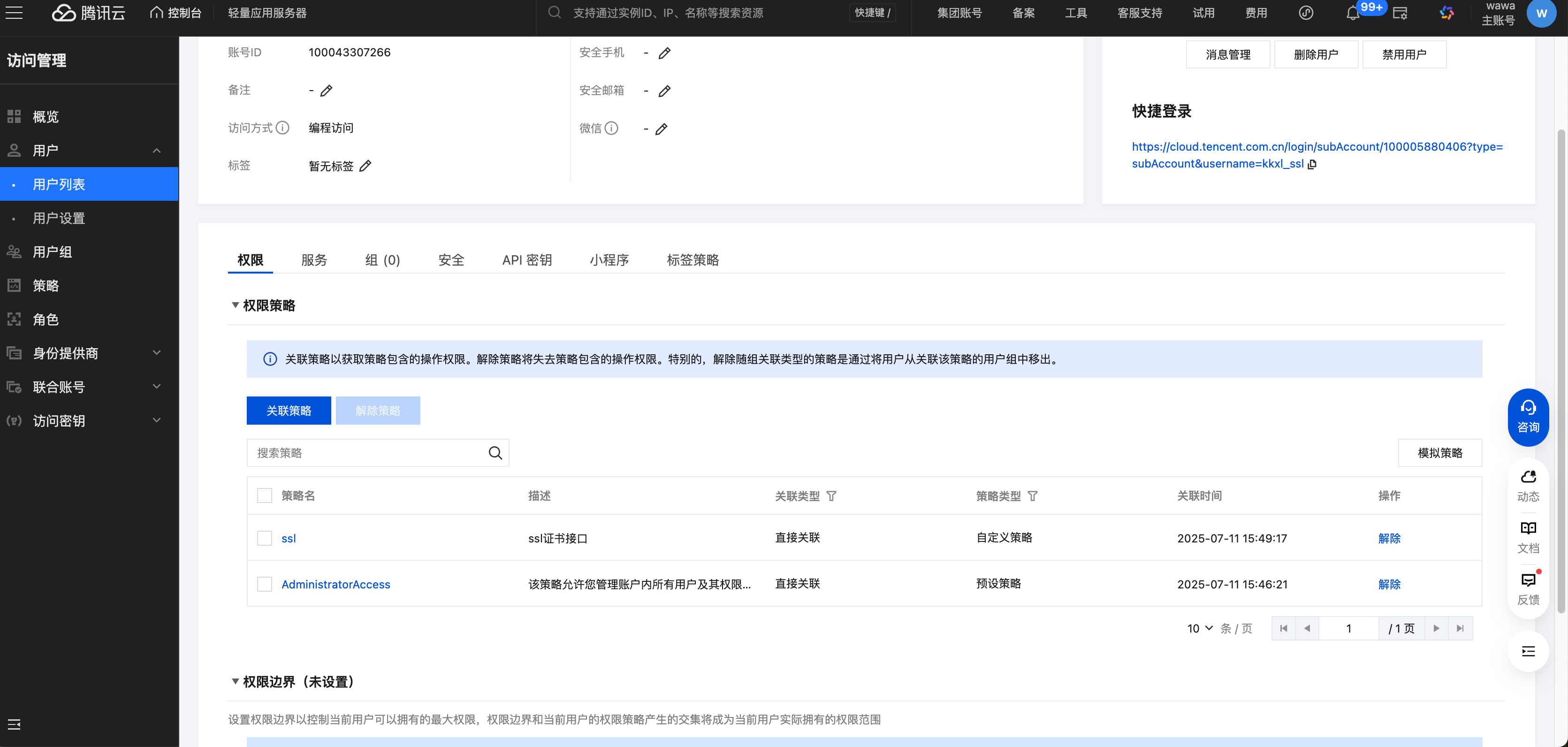The width and height of the screenshot is (1568, 747).
Task: Collapse the 权限边界 section
Action: click(235, 681)
